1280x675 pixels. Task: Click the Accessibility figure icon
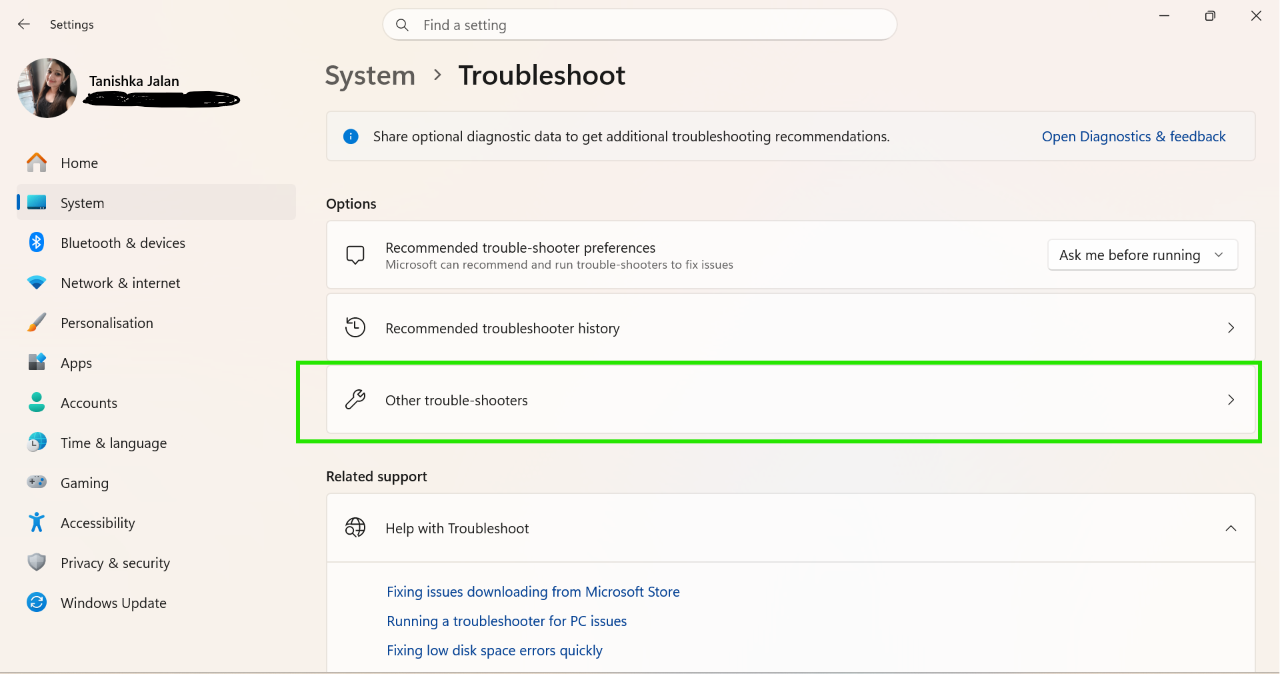click(37, 522)
